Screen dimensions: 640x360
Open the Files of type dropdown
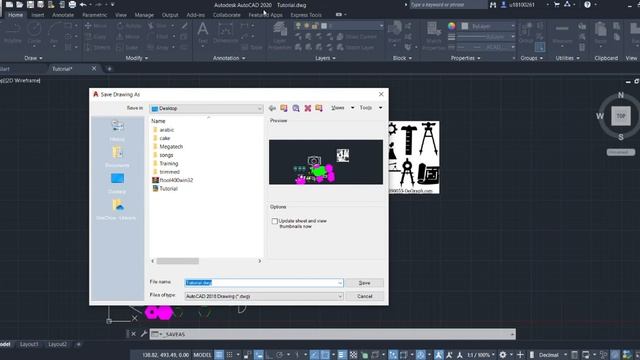click(x=264, y=296)
